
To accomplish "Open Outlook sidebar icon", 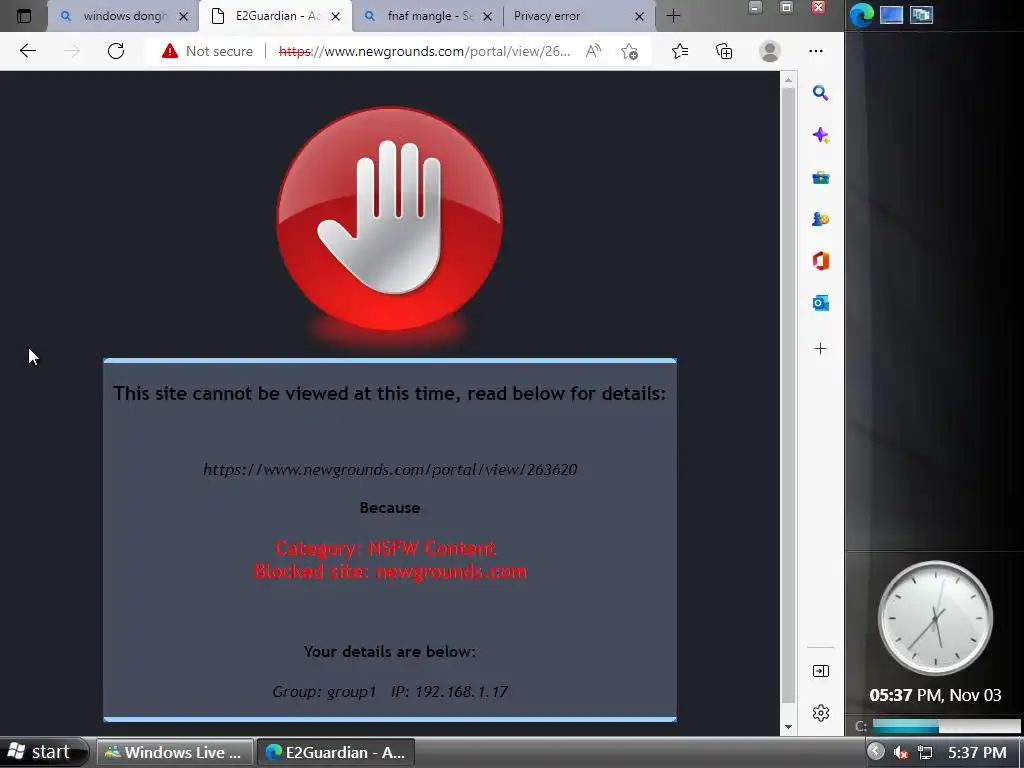I will (821, 303).
